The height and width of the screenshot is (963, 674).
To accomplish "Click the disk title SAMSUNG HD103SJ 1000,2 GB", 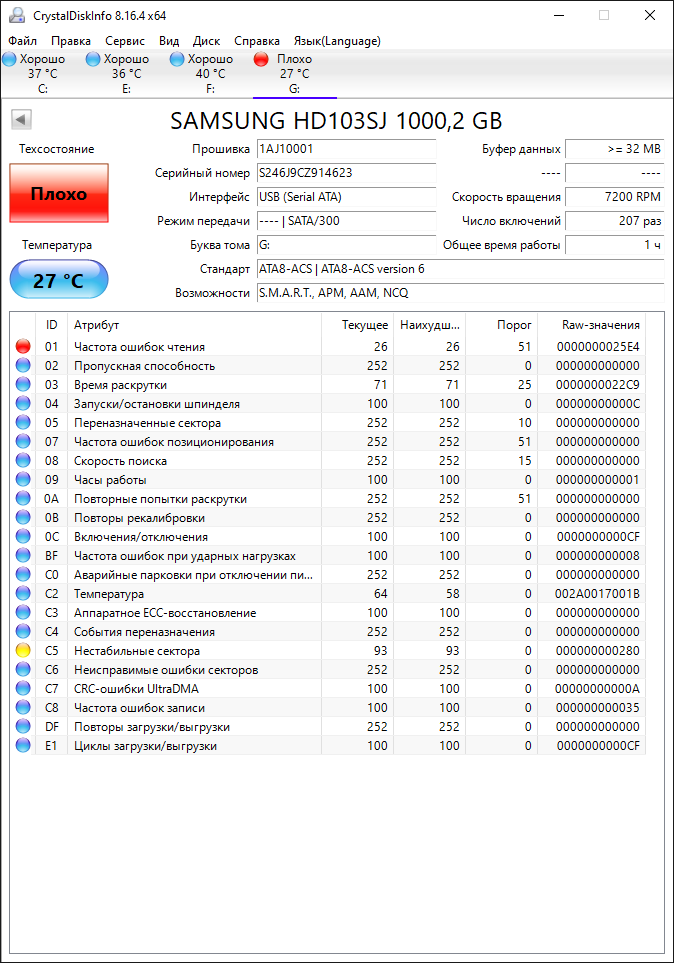I will click(x=336, y=120).
